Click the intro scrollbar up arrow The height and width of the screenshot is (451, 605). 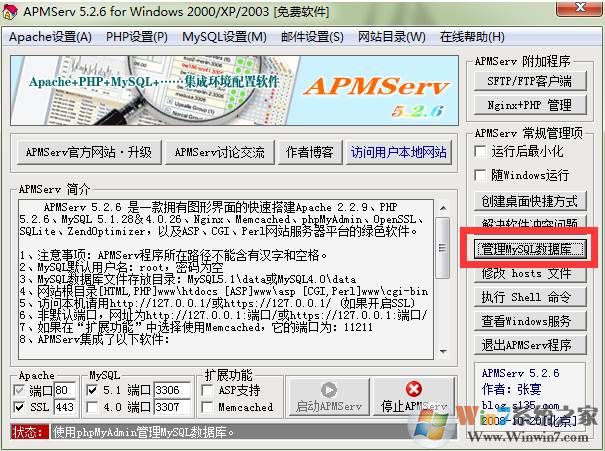(x=443, y=209)
